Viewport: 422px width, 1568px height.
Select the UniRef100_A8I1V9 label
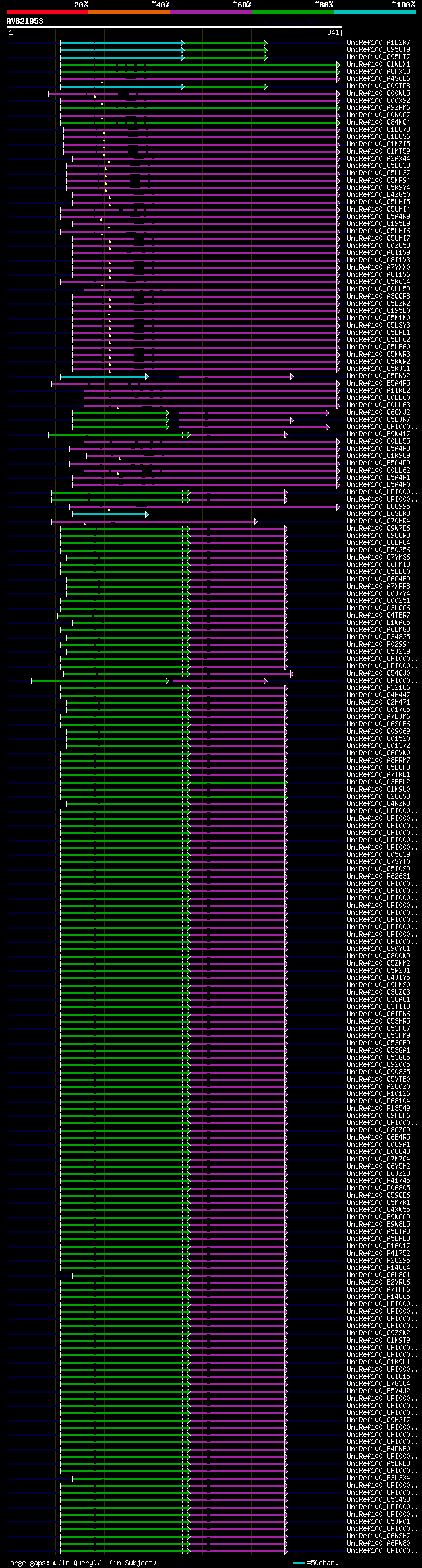(x=378, y=253)
